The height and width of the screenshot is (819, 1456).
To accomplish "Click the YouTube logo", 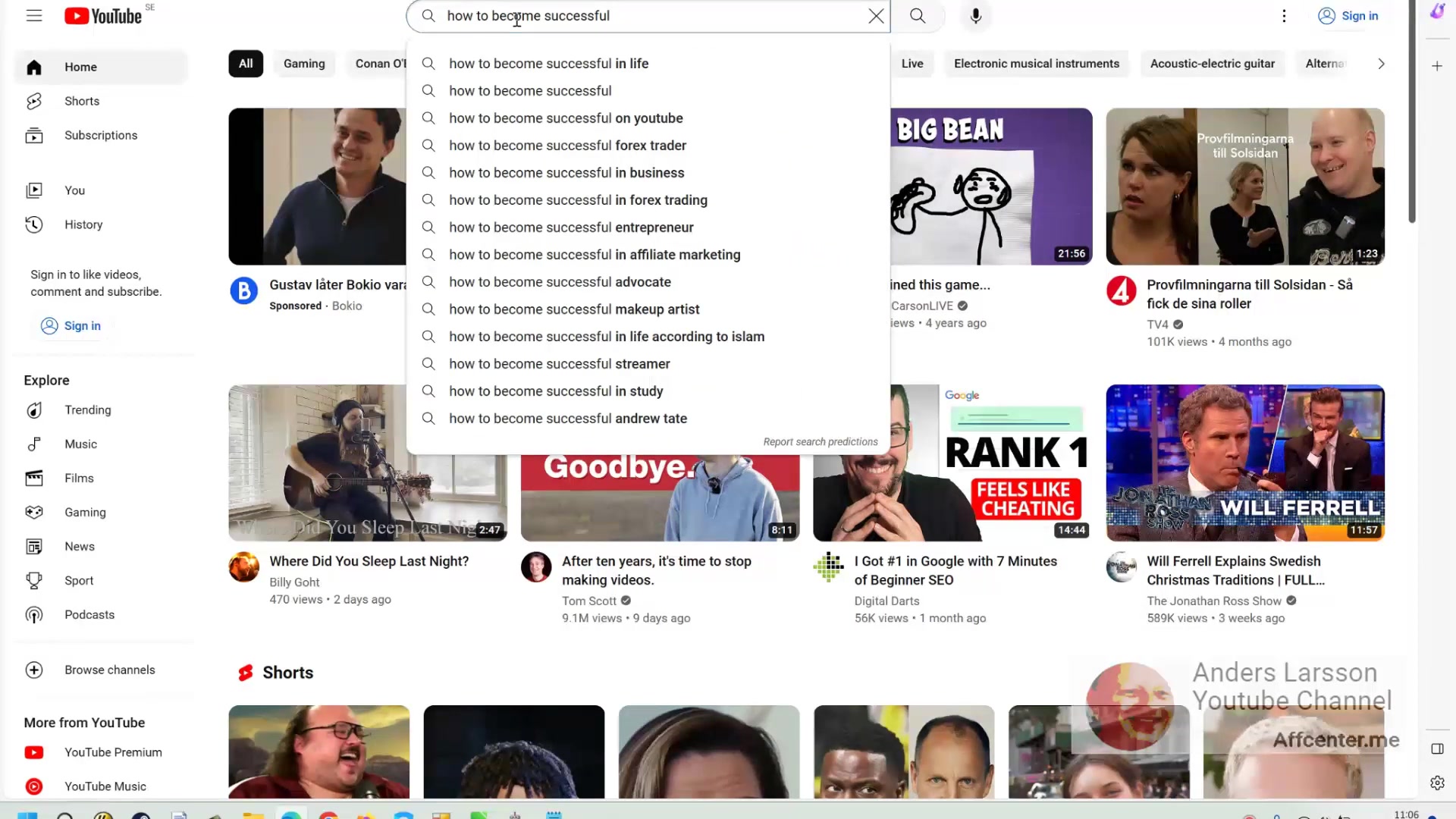I will 103,16.
